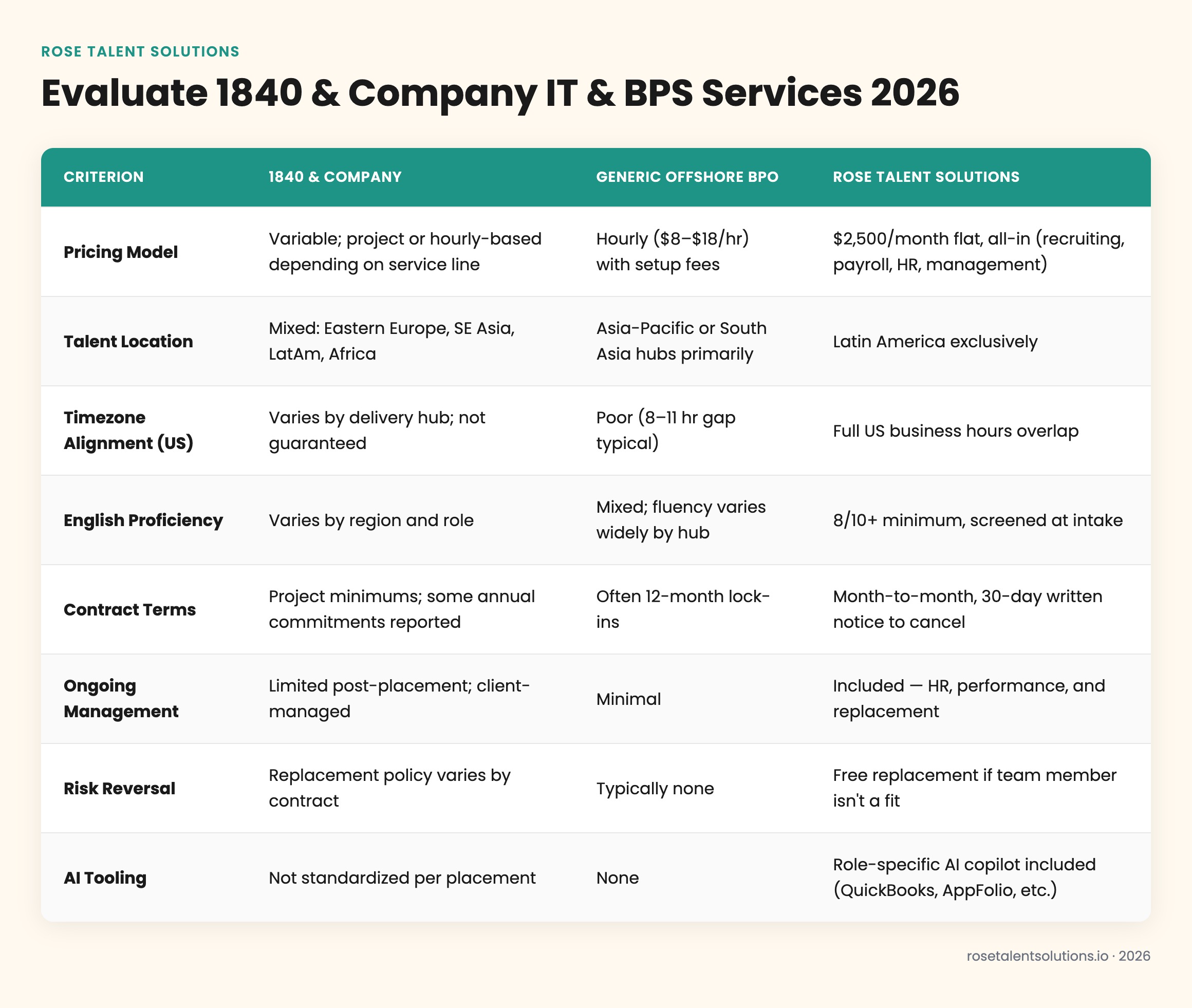This screenshot has height=1008, width=1192.
Task: Click 'Free replacement if team member' cell
Action: tap(975, 788)
